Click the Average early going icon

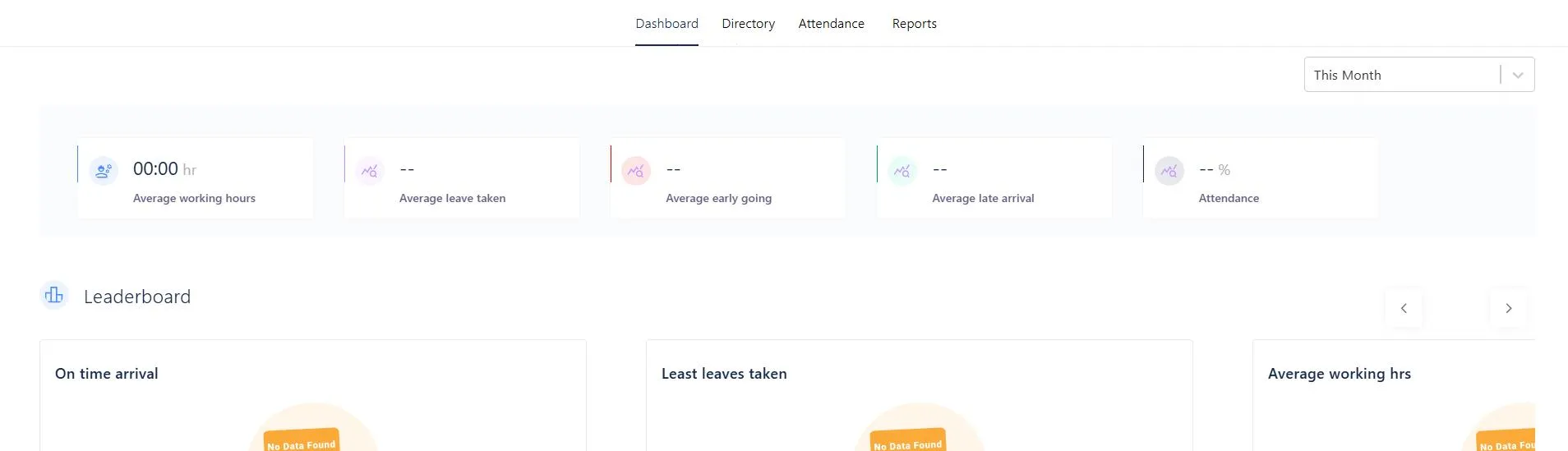click(x=636, y=171)
